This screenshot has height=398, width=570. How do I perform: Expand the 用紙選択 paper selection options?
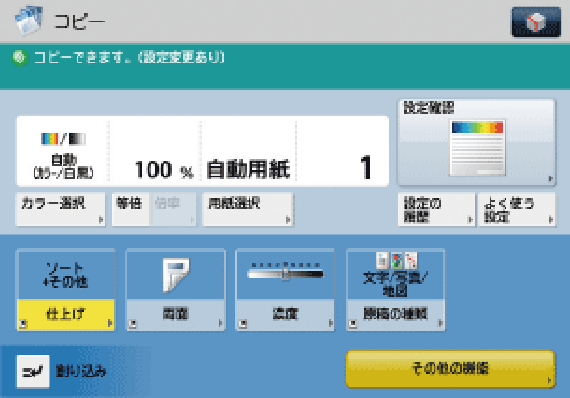coord(248,209)
